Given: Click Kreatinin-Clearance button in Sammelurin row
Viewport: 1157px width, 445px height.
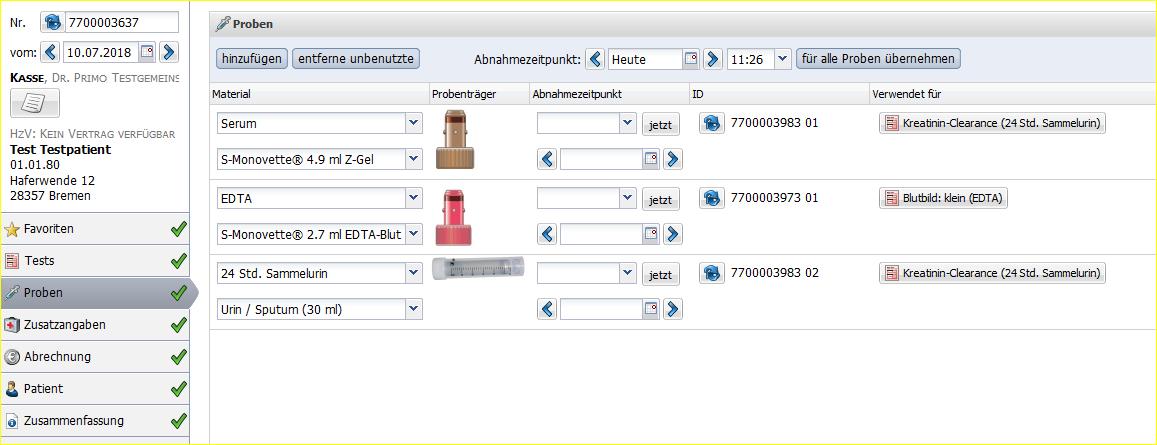Looking at the screenshot, I should coord(992,274).
